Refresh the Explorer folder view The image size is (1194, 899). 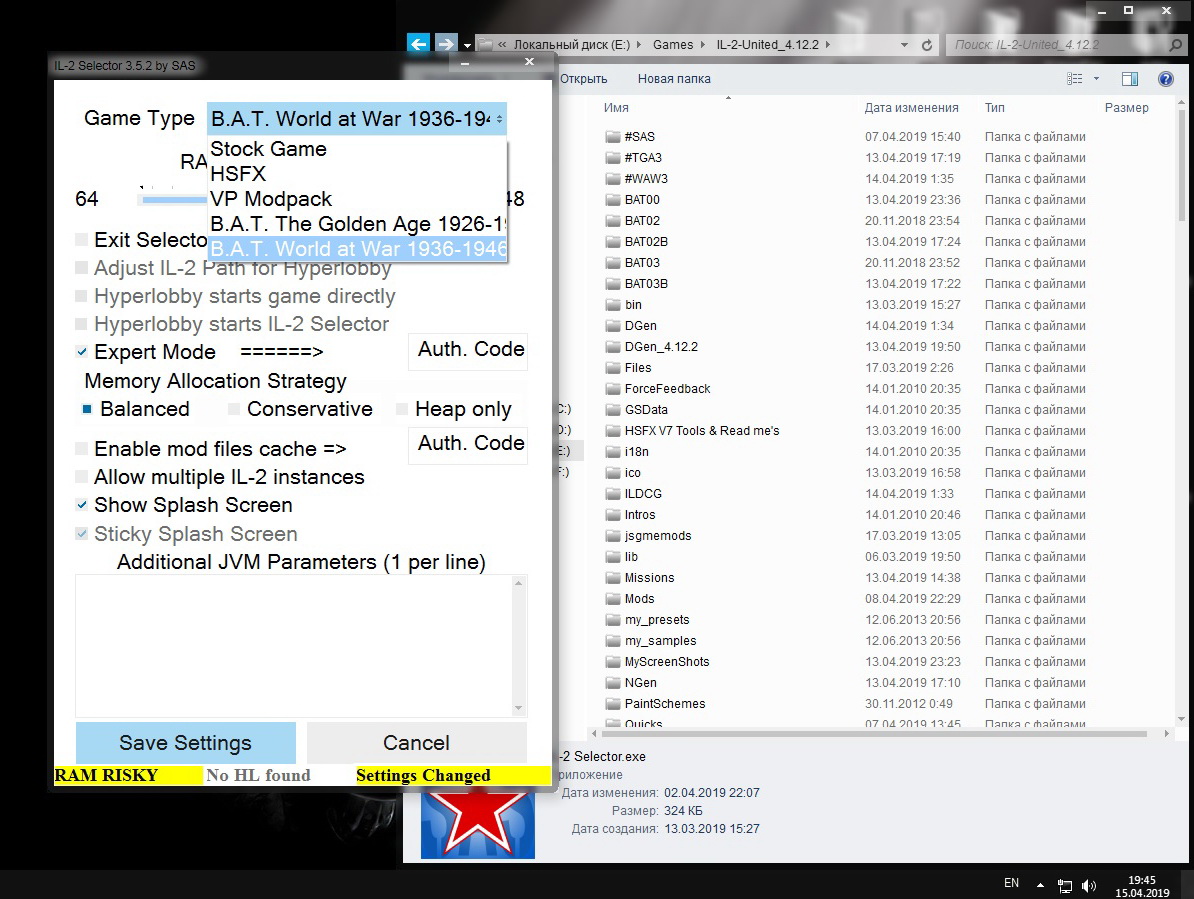point(927,45)
